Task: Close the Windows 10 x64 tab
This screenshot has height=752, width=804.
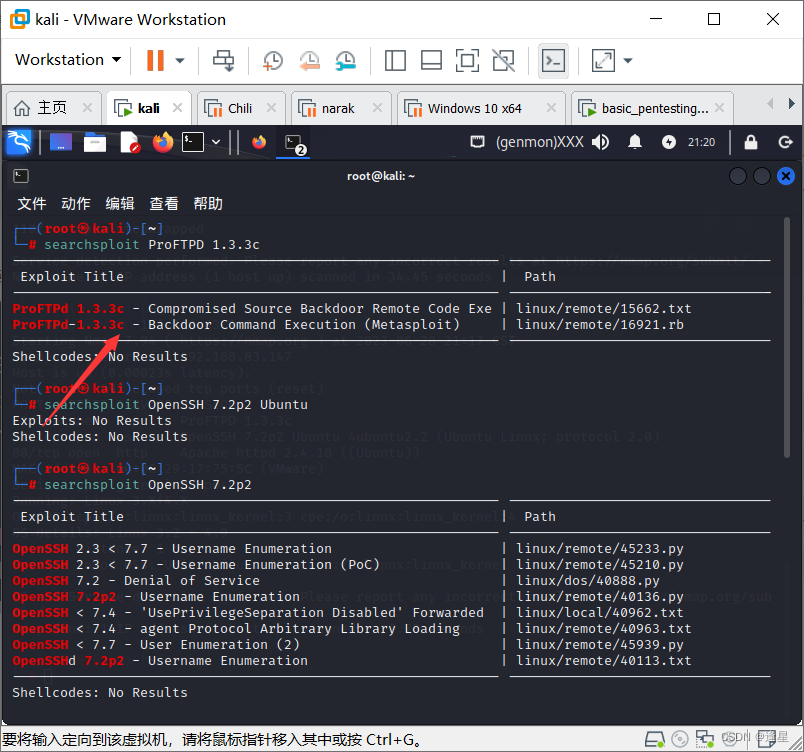Action: click(551, 108)
